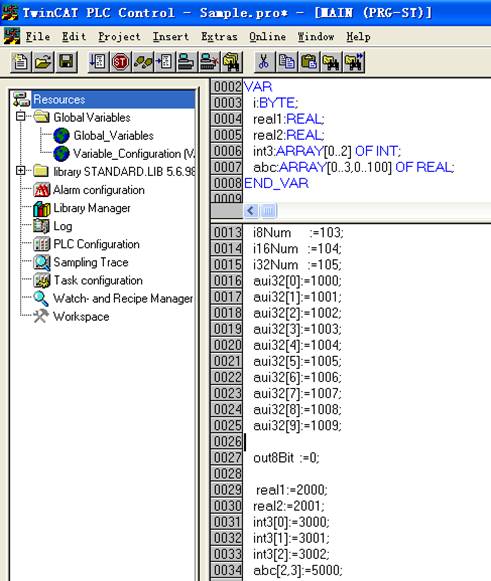Expand the library STANDARD.LIB folder
491x581 pixels.
[x=21, y=170]
